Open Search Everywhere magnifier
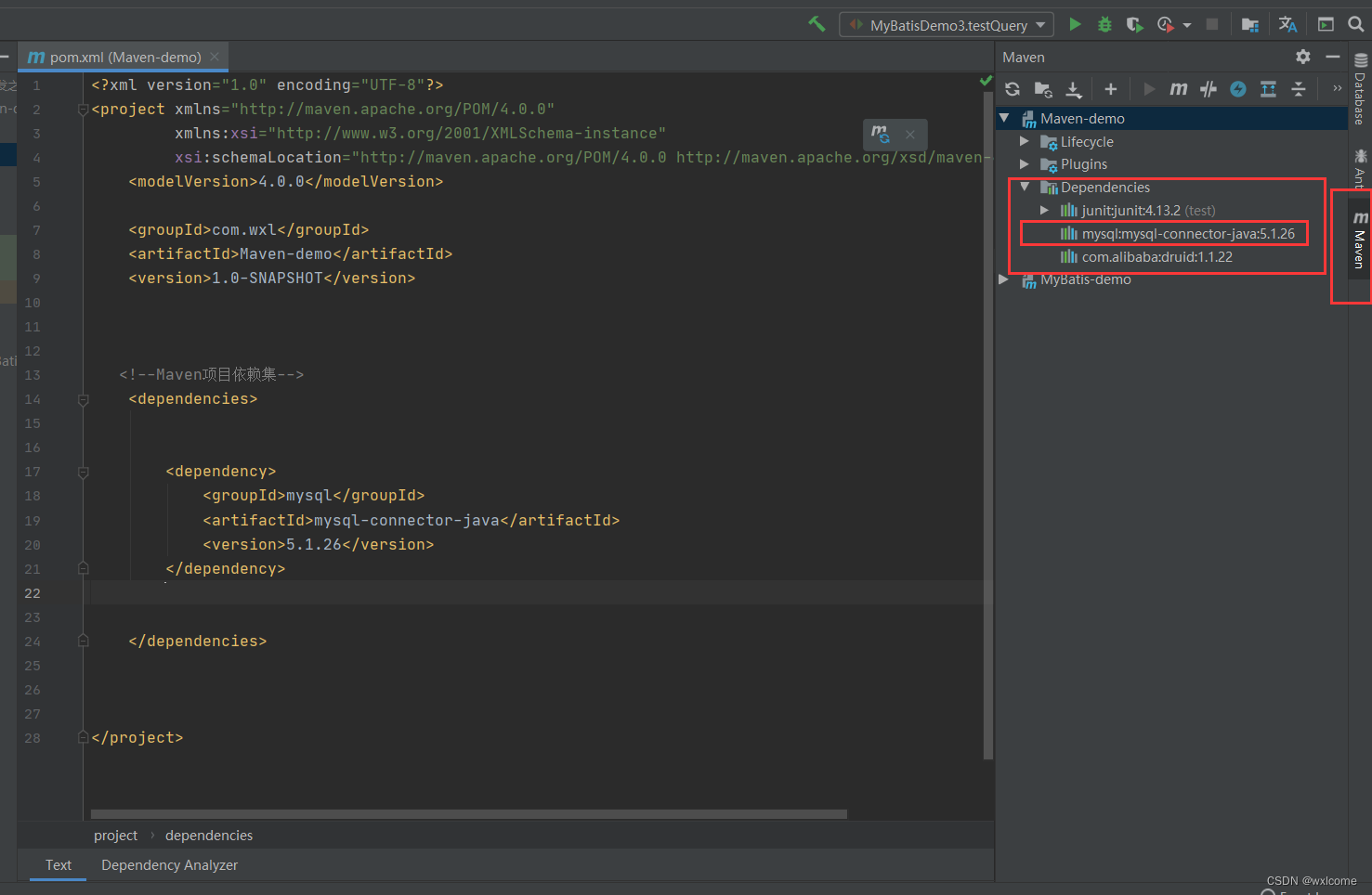This screenshot has width=1372, height=895. click(1355, 25)
